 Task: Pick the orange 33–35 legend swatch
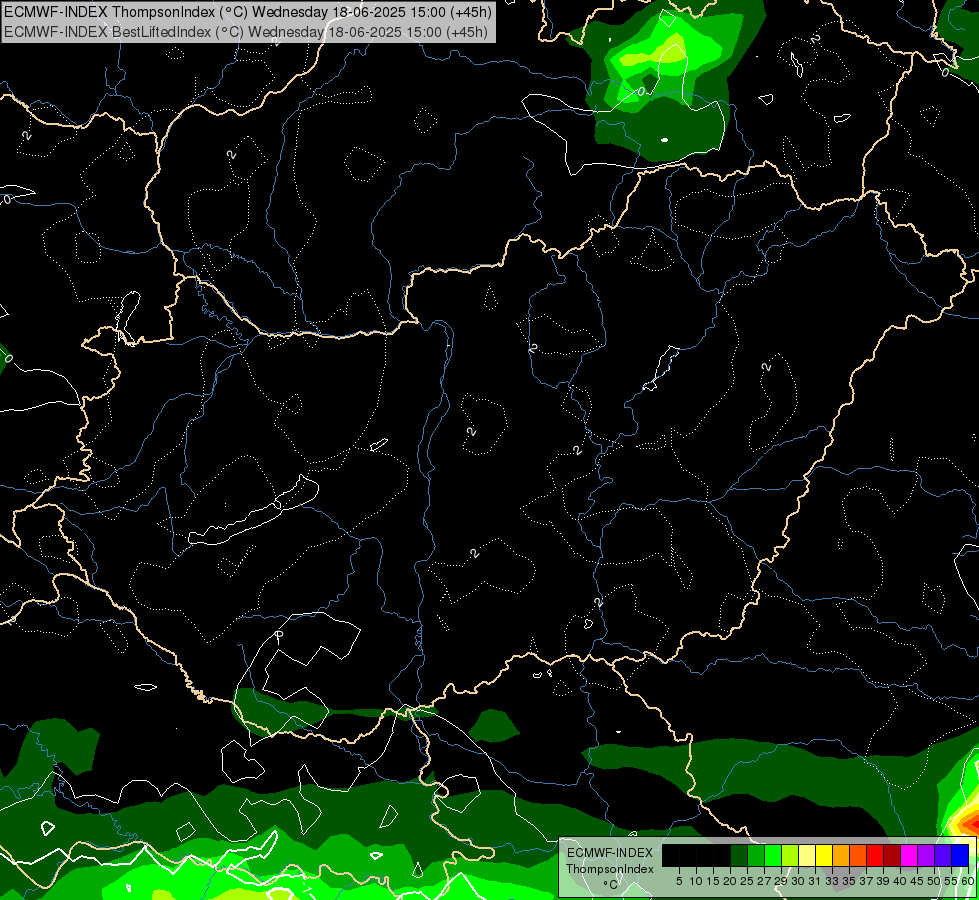[x=841, y=855]
